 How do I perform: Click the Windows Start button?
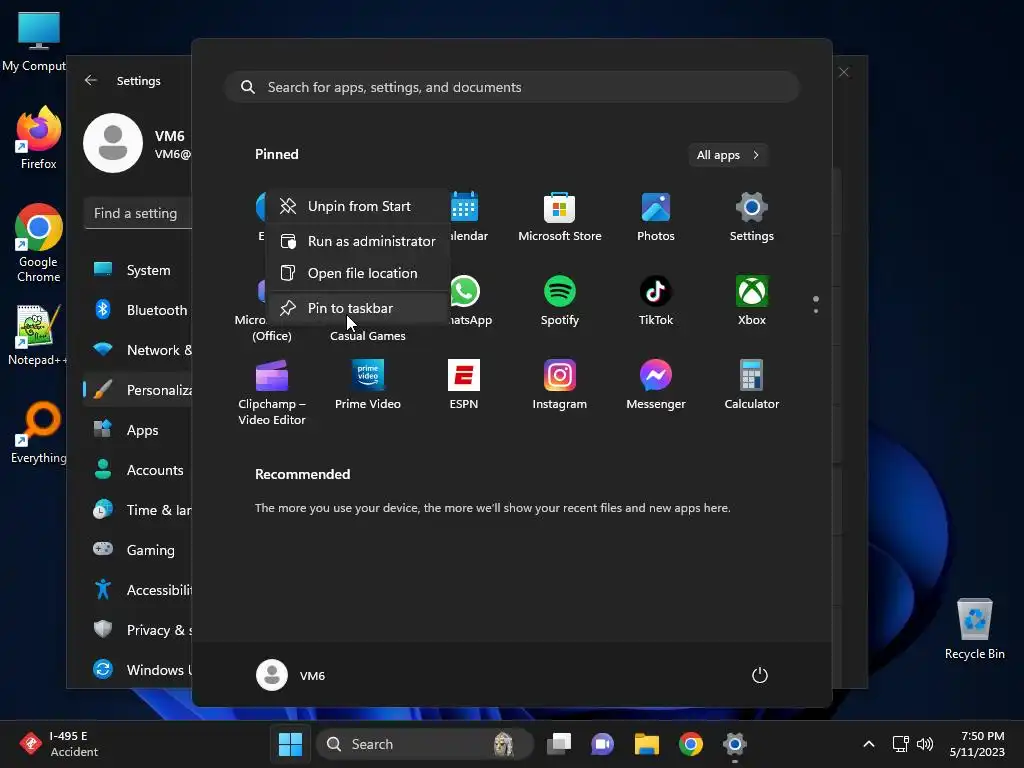tap(291, 744)
